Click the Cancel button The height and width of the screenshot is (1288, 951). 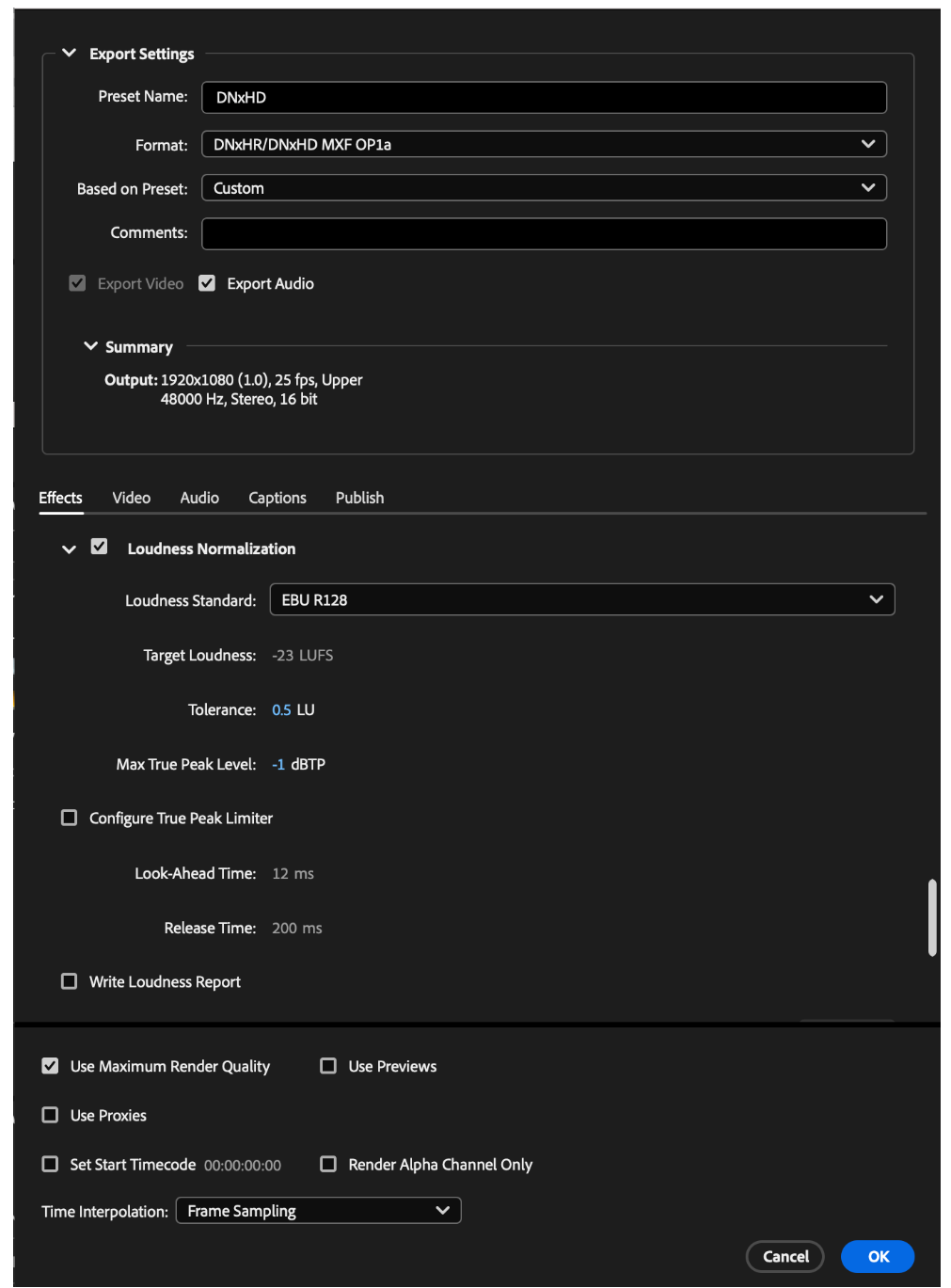(785, 1256)
